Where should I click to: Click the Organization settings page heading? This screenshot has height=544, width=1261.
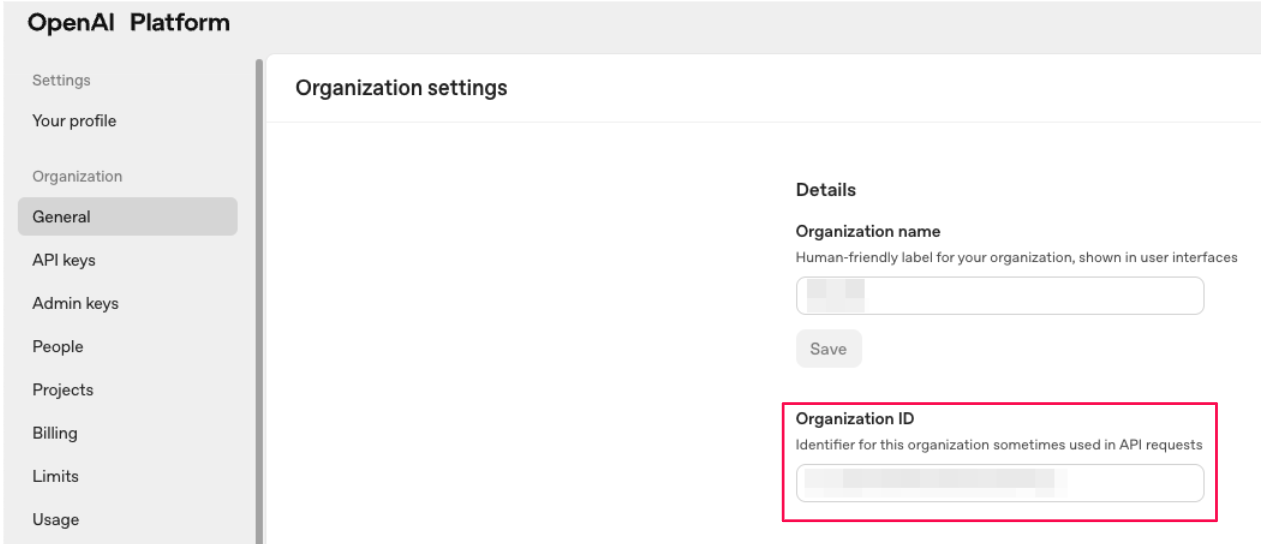pos(402,89)
